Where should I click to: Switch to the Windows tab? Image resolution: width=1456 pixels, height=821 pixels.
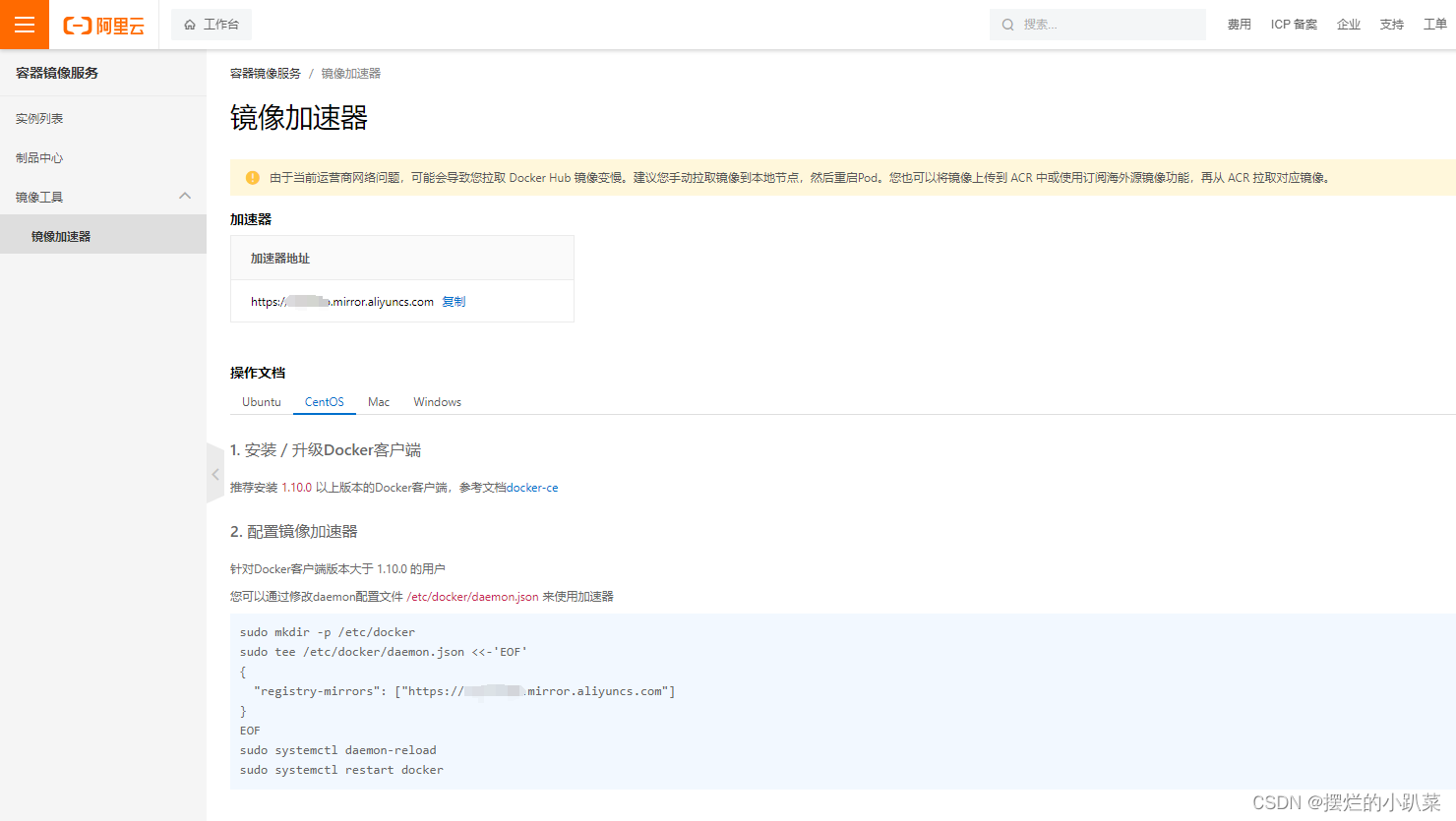click(438, 402)
